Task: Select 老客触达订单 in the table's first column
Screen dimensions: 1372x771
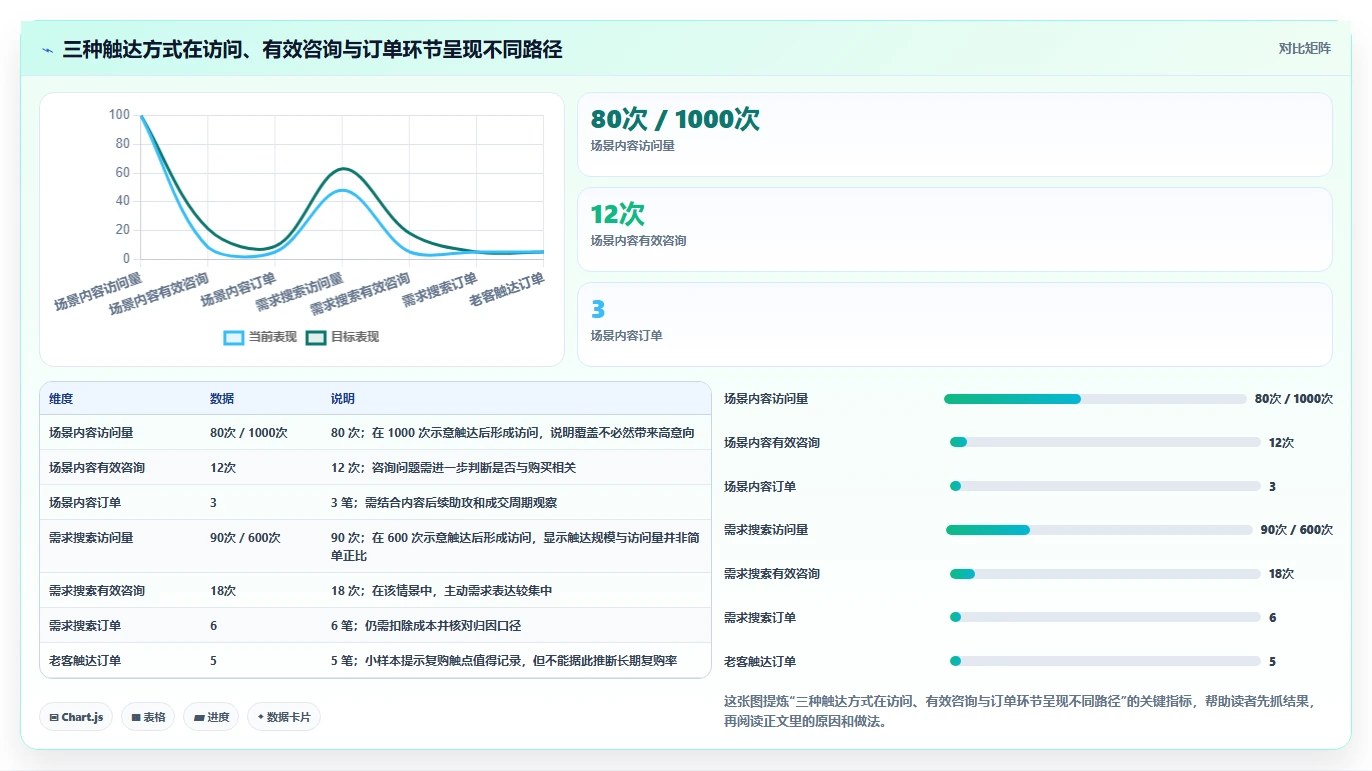Action: coord(85,661)
